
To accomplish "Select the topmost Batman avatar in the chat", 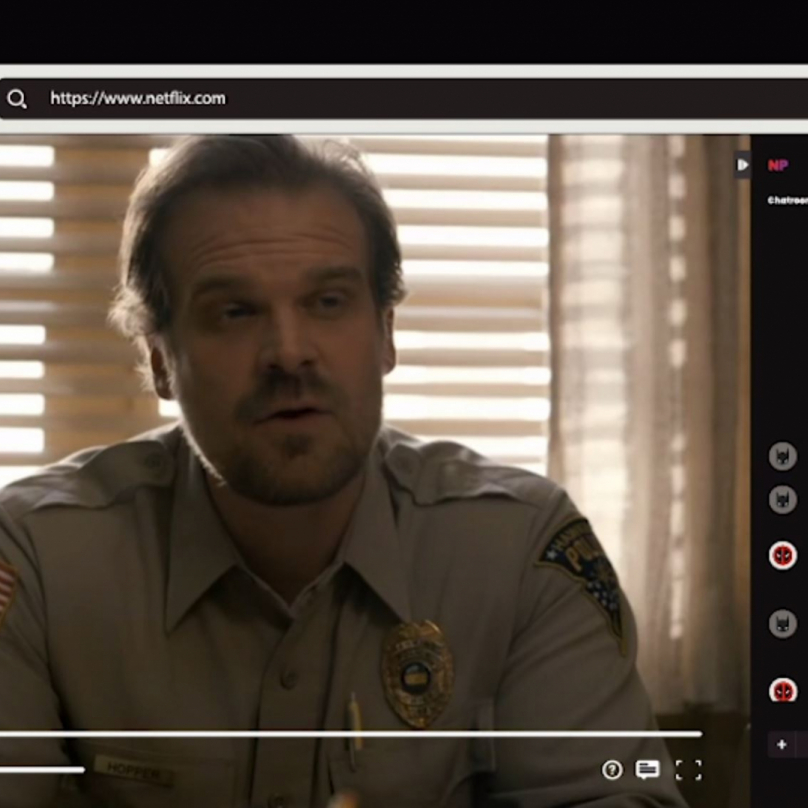I will pyautogui.click(x=783, y=456).
